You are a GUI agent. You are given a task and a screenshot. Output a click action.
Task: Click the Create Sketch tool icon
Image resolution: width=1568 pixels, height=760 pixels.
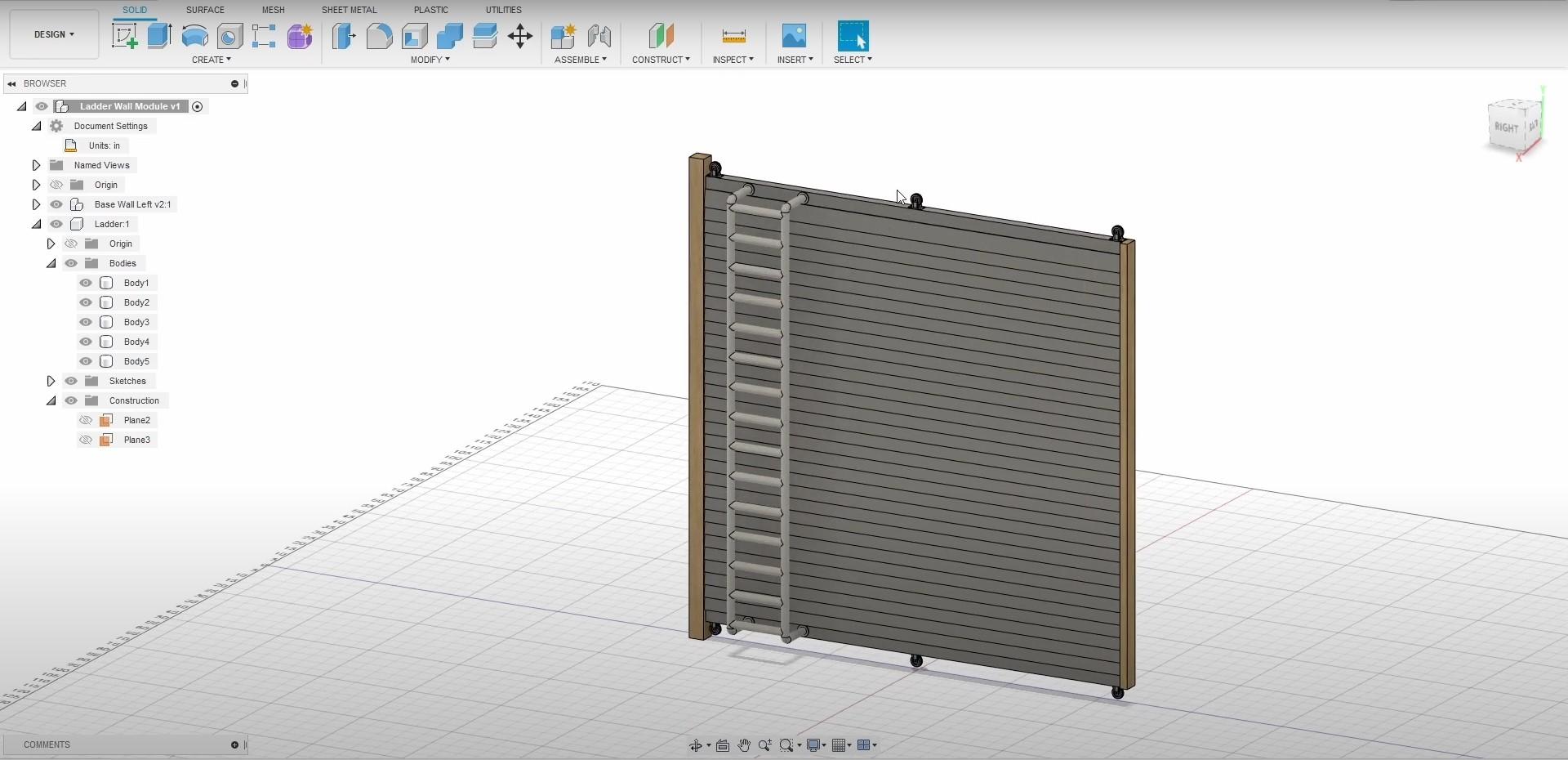(x=124, y=36)
